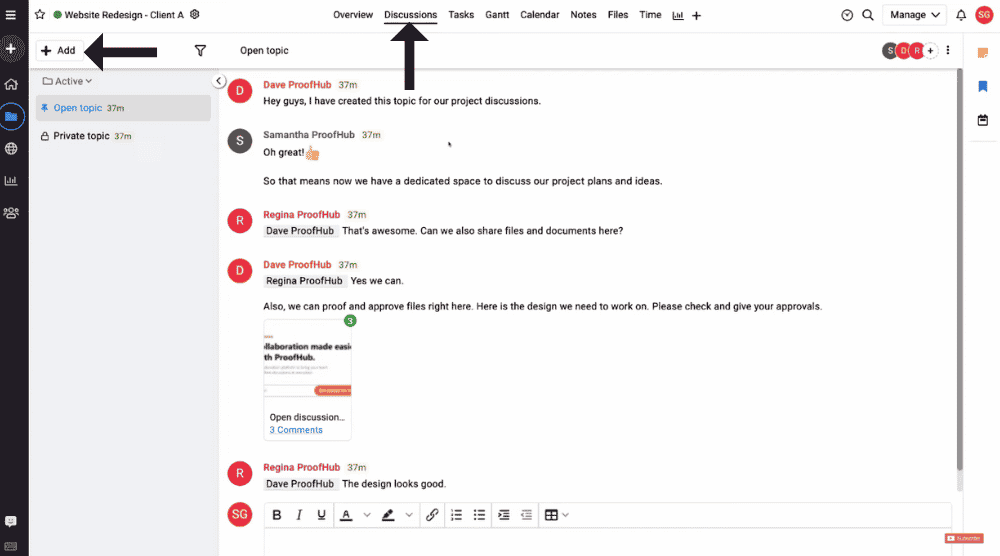Open Reports chart icon in sidebar
Image resolution: width=1000 pixels, height=556 pixels.
pyautogui.click(x=11, y=180)
